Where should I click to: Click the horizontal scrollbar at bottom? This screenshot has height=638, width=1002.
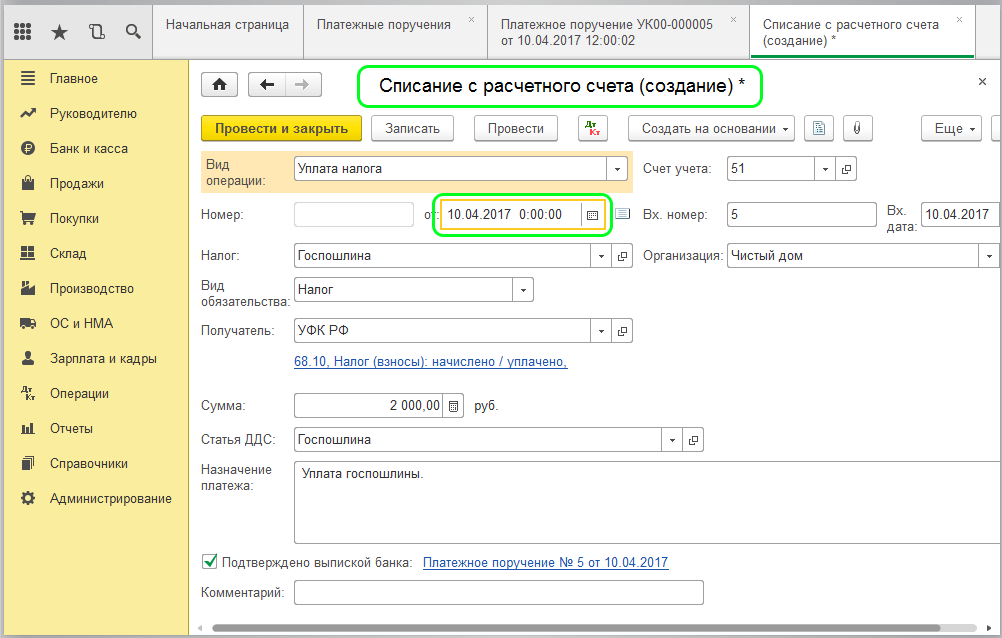(576, 628)
